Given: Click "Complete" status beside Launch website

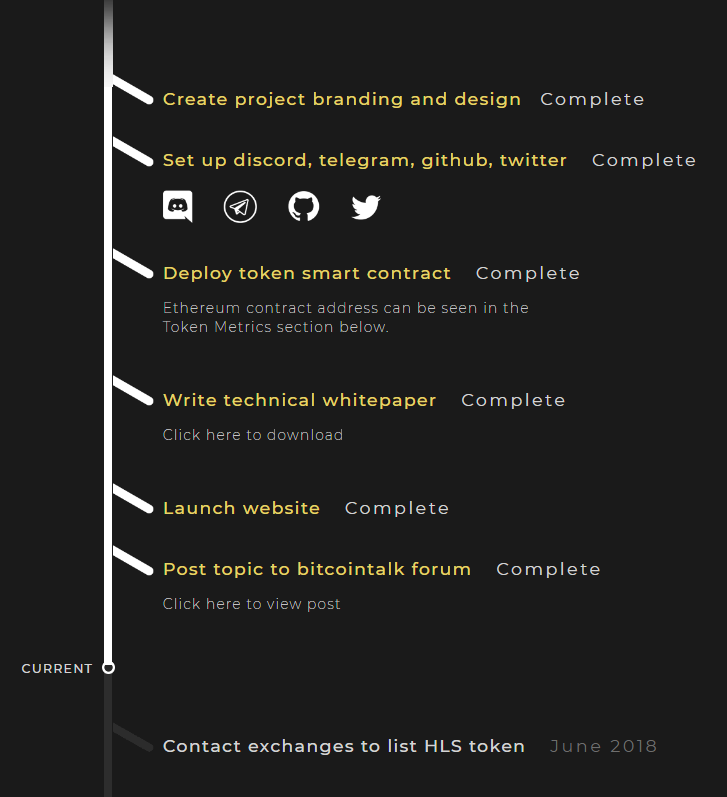Looking at the screenshot, I should tap(397, 508).
